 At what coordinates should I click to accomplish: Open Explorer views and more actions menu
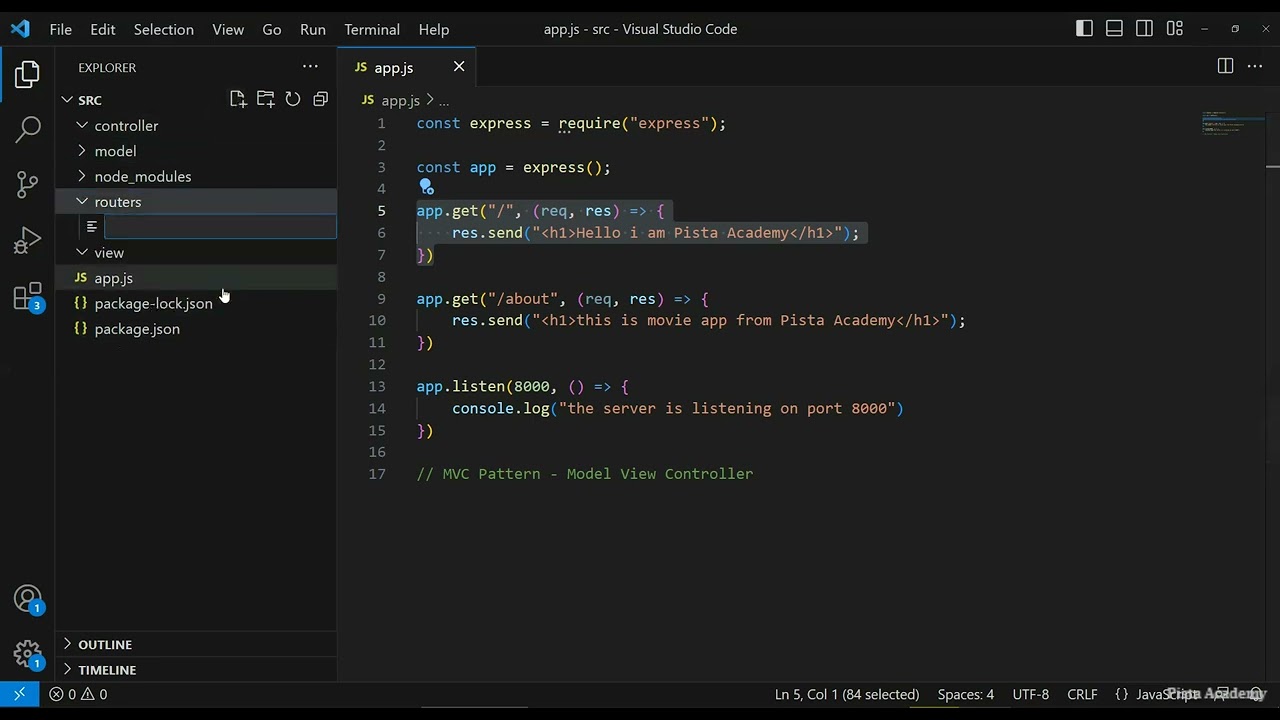pyautogui.click(x=310, y=67)
